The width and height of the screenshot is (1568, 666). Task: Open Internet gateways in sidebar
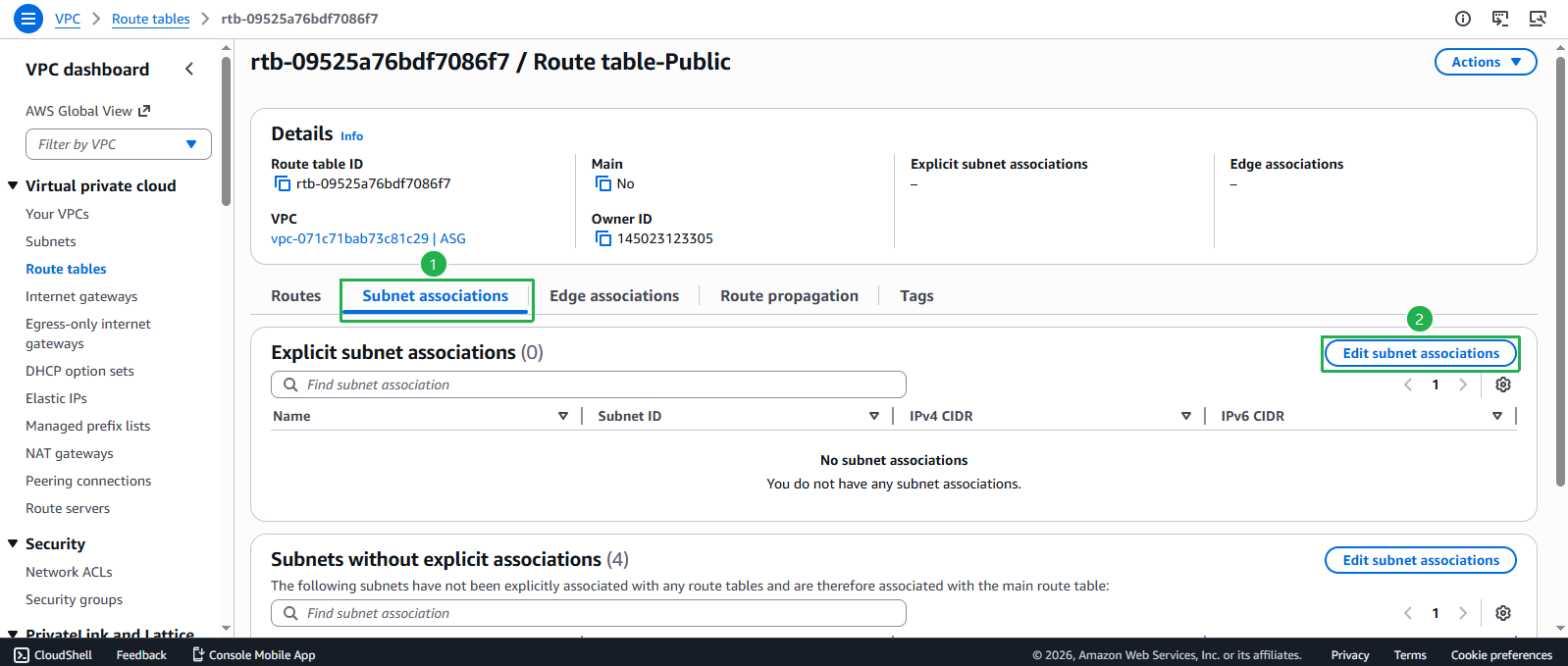pyautogui.click(x=81, y=296)
